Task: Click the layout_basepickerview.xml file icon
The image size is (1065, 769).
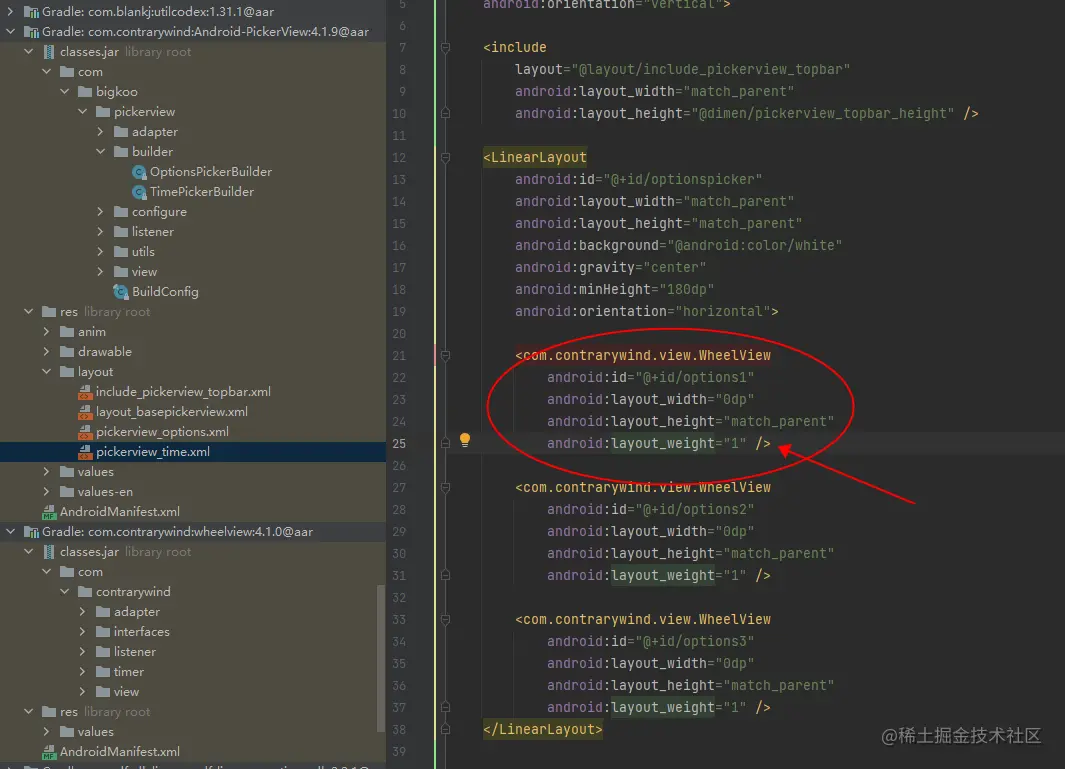Action: pos(85,412)
